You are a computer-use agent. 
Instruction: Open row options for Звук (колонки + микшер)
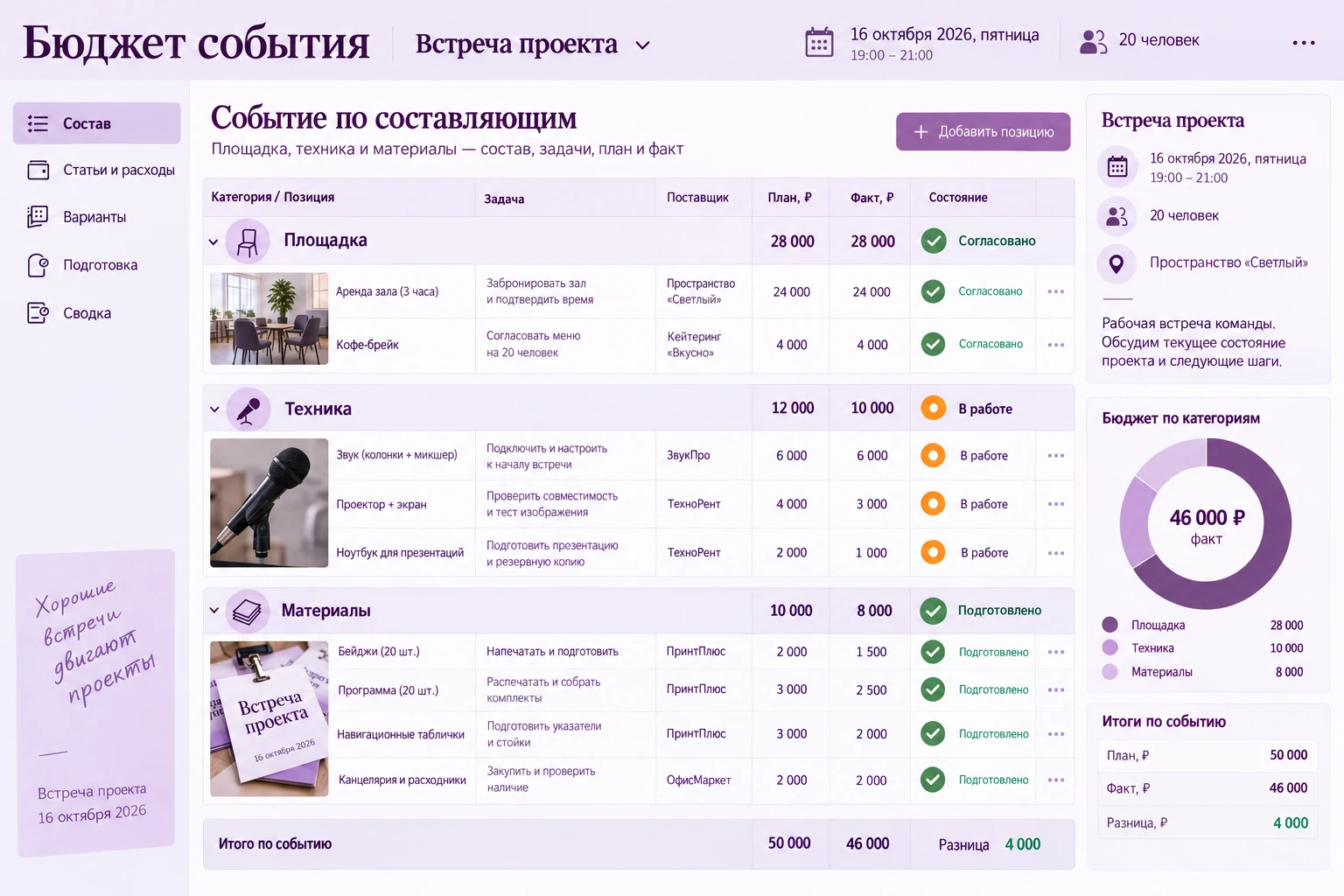pos(1056,456)
